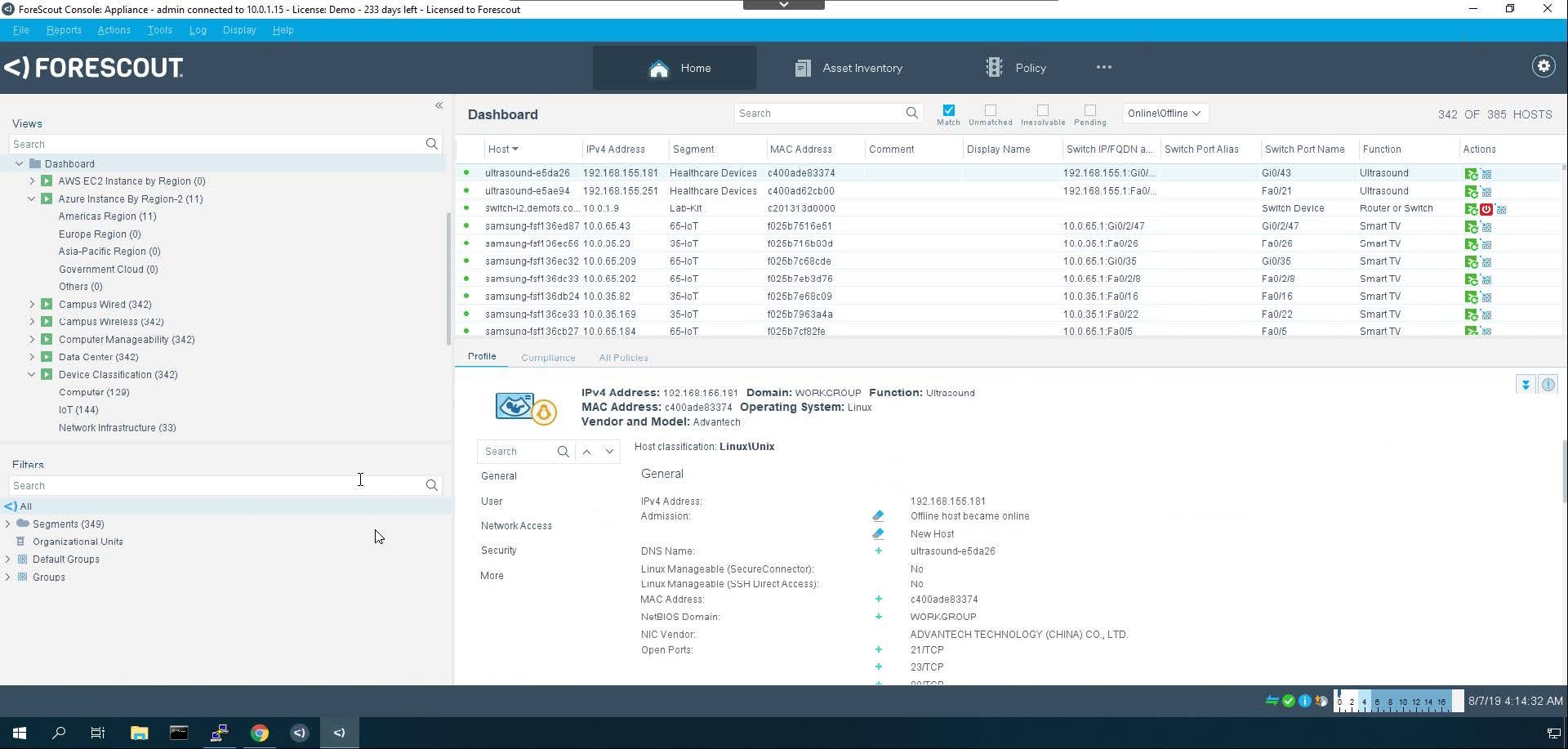Open the File menu
Screen dimensions: 1568x749
click(x=21, y=30)
